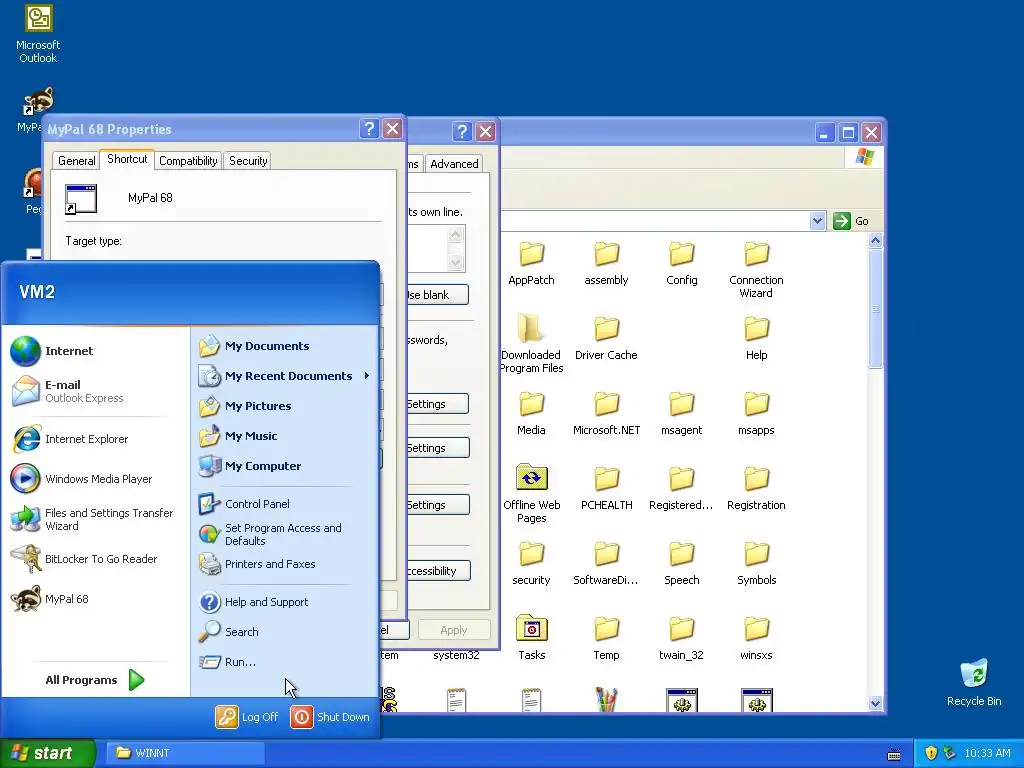
Task: Select the Help folder
Action: [756, 339]
